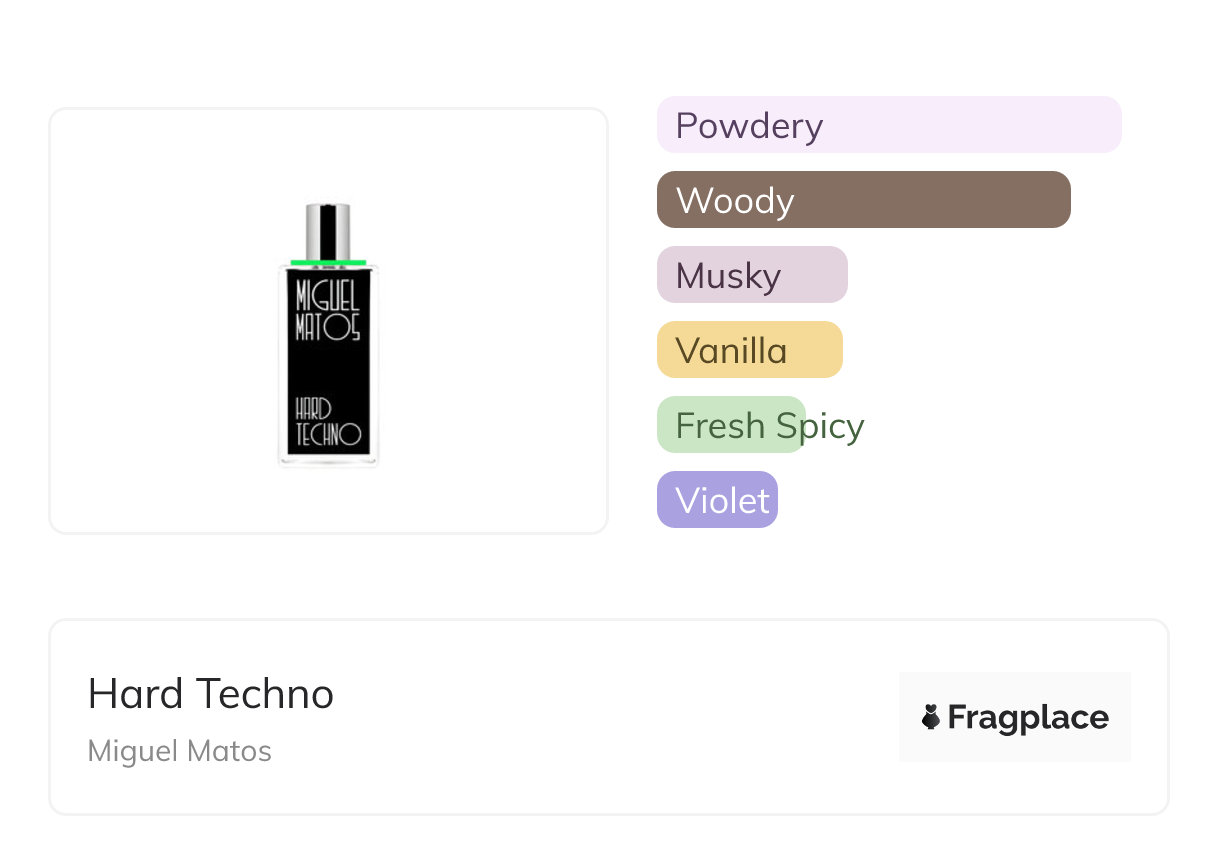The image size is (1218, 864).
Task: Click the silver cap of the bottle
Action: (328, 231)
